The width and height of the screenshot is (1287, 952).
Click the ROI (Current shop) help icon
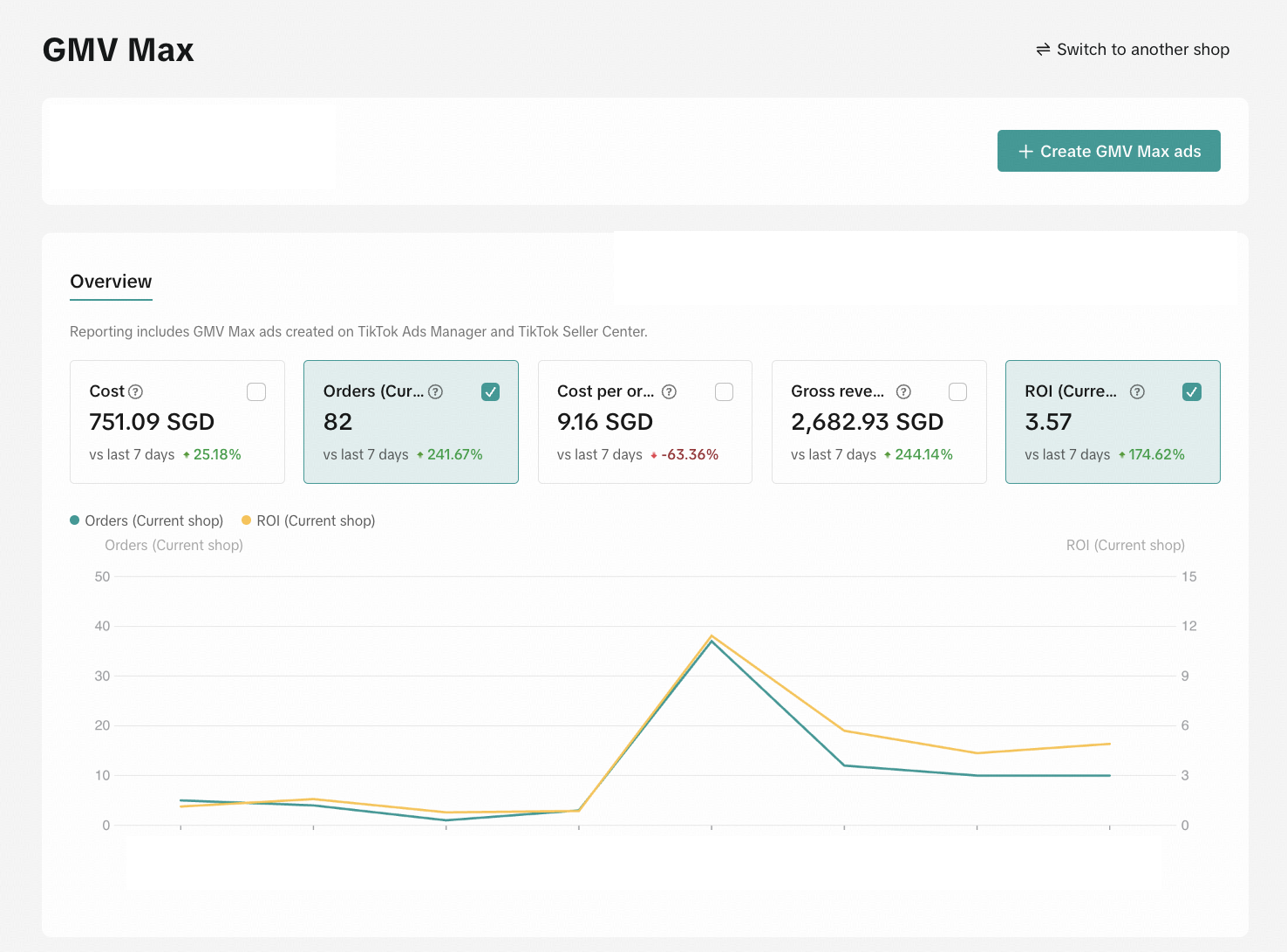click(x=1138, y=392)
